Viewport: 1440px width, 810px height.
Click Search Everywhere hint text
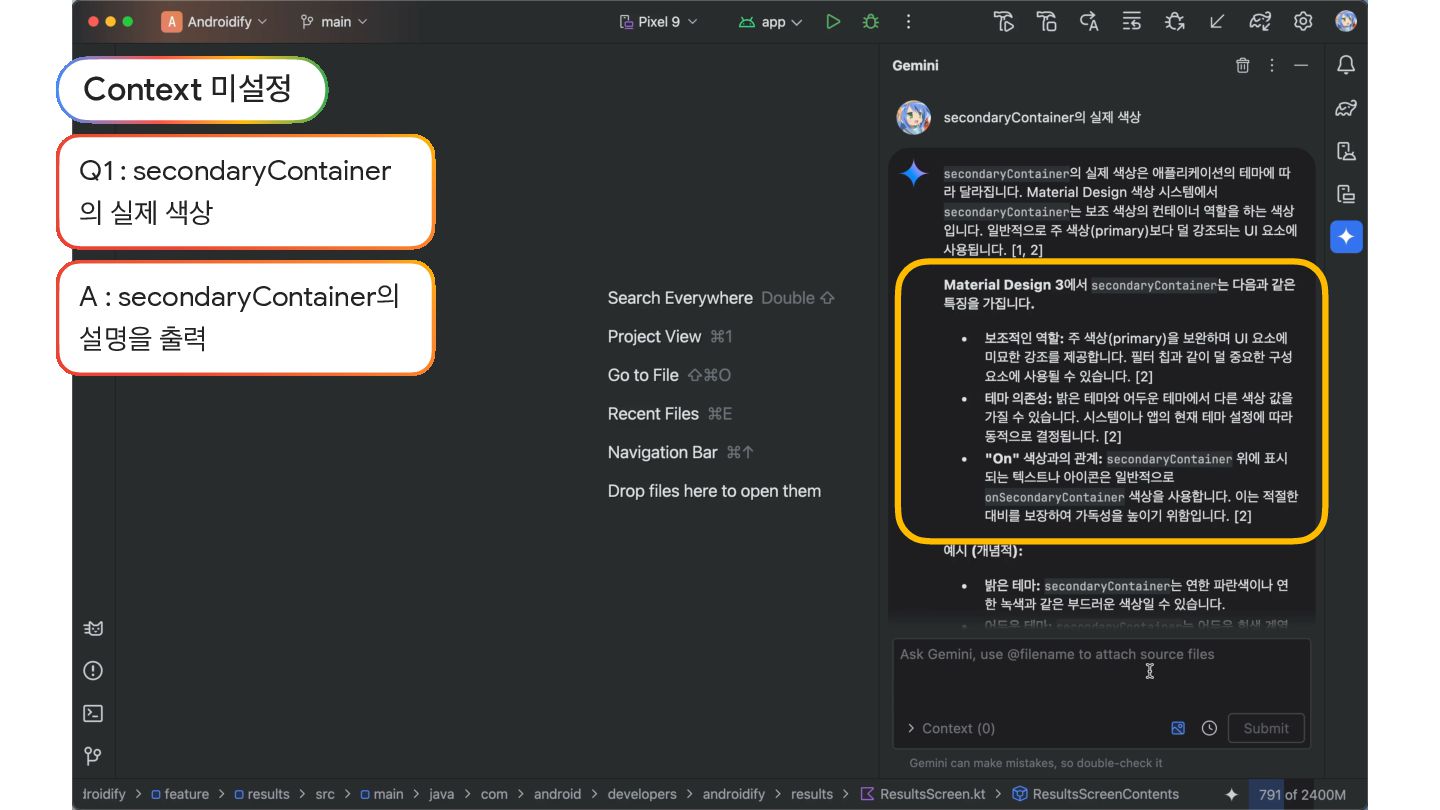click(x=680, y=298)
